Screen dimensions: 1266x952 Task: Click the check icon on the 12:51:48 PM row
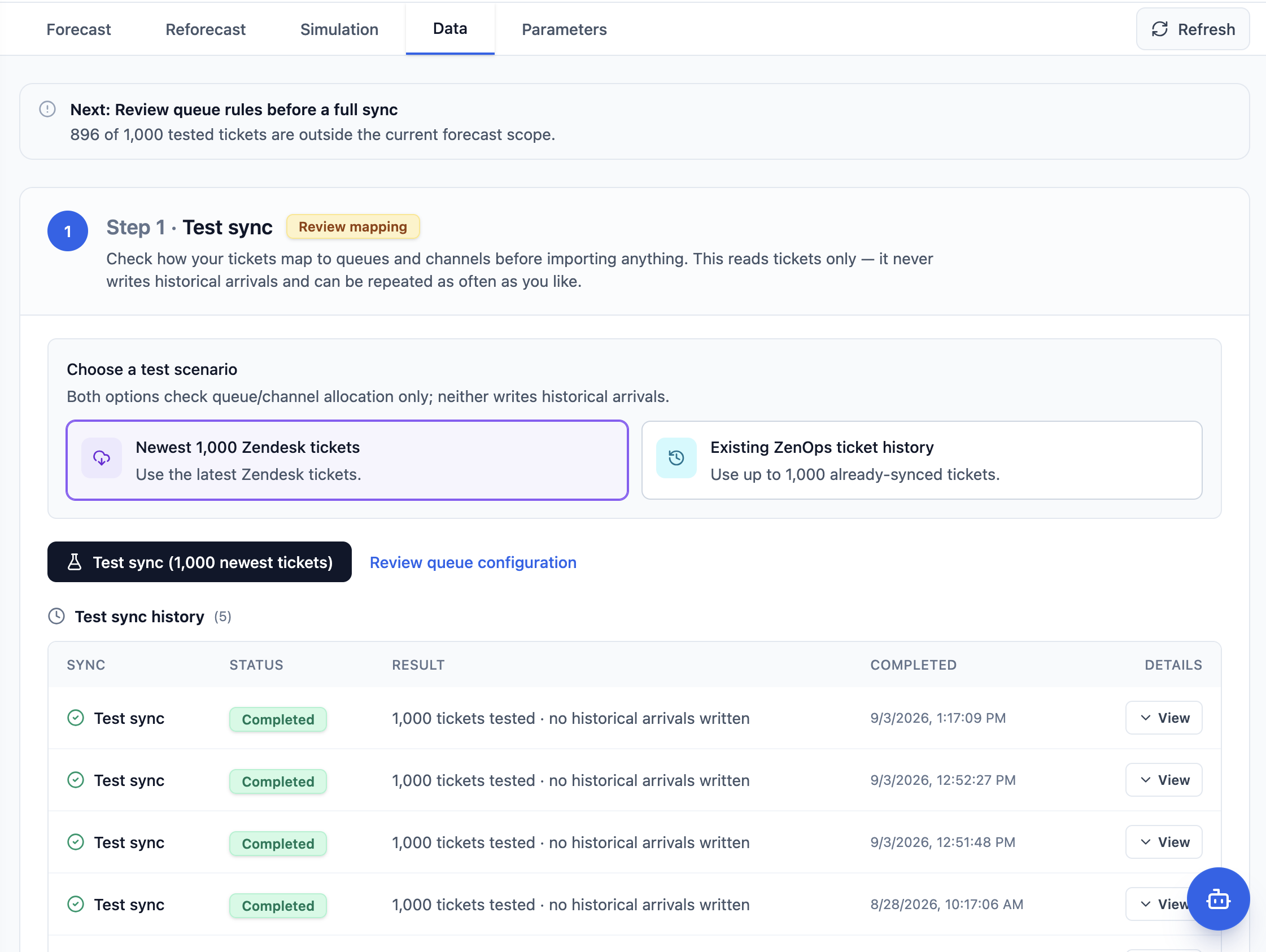click(76, 842)
